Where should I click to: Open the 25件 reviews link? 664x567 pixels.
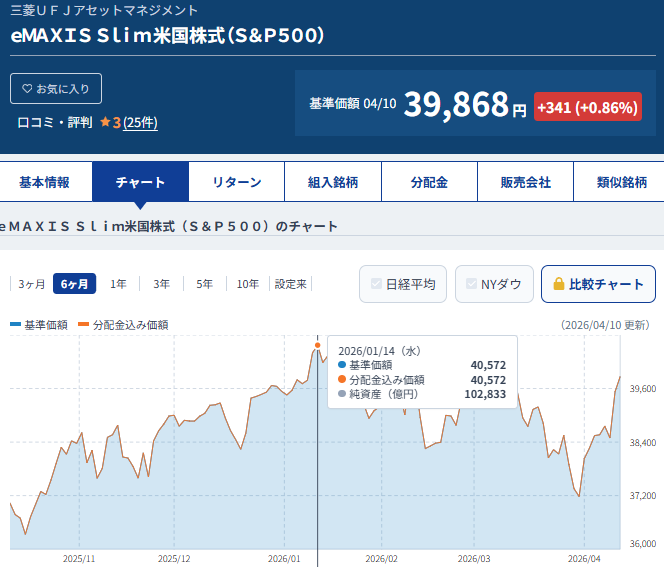[140, 122]
